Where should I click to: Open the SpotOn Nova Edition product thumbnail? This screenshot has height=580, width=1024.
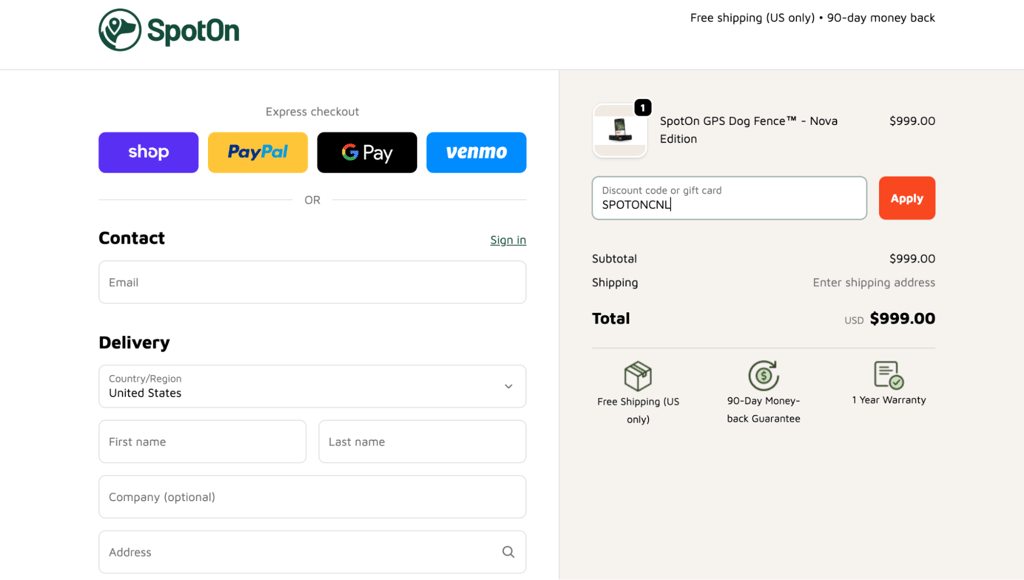click(x=619, y=131)
